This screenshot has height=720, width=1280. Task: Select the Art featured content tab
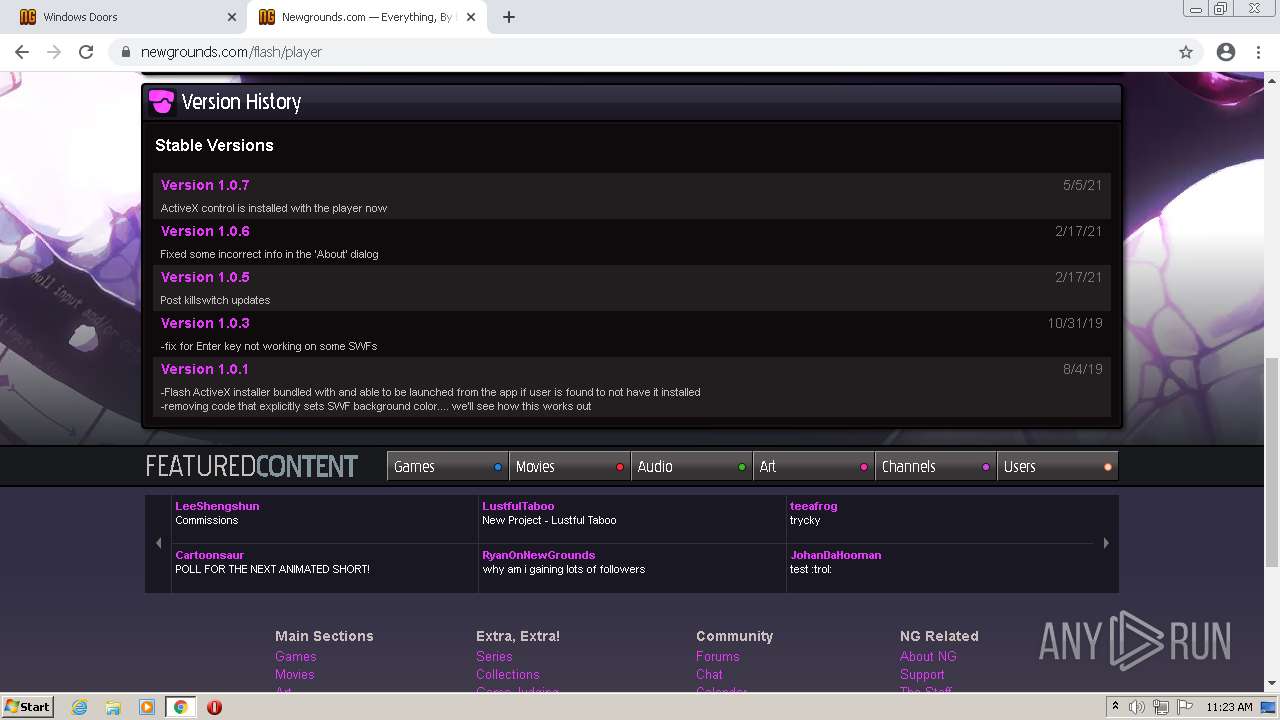[x=814, y=466]
